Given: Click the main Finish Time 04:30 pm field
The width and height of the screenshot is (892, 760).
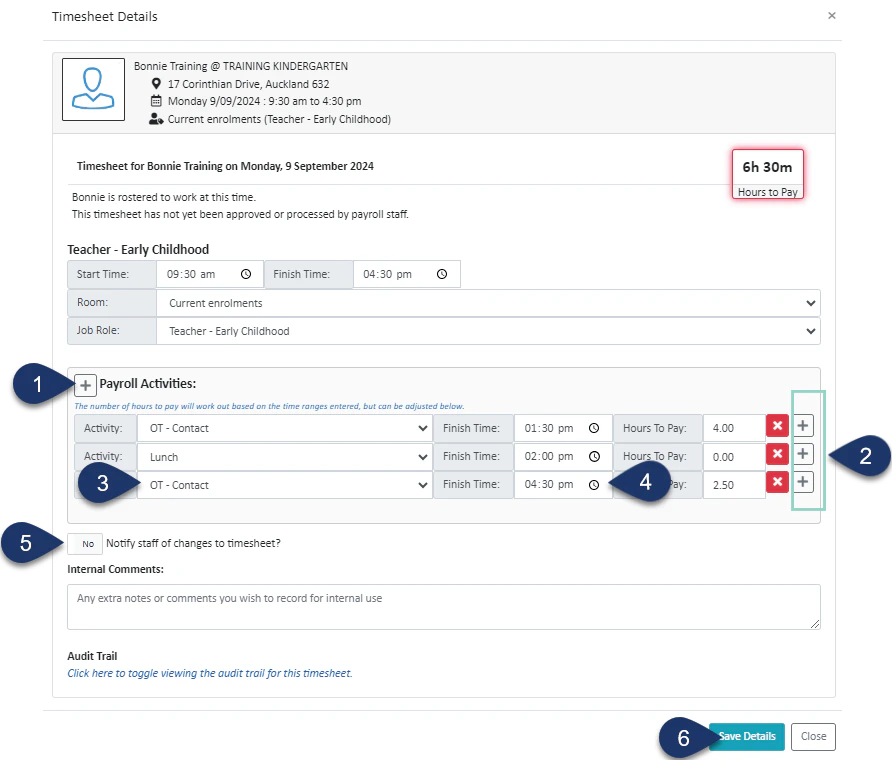Looking at the screenshot, I should 406,274.
